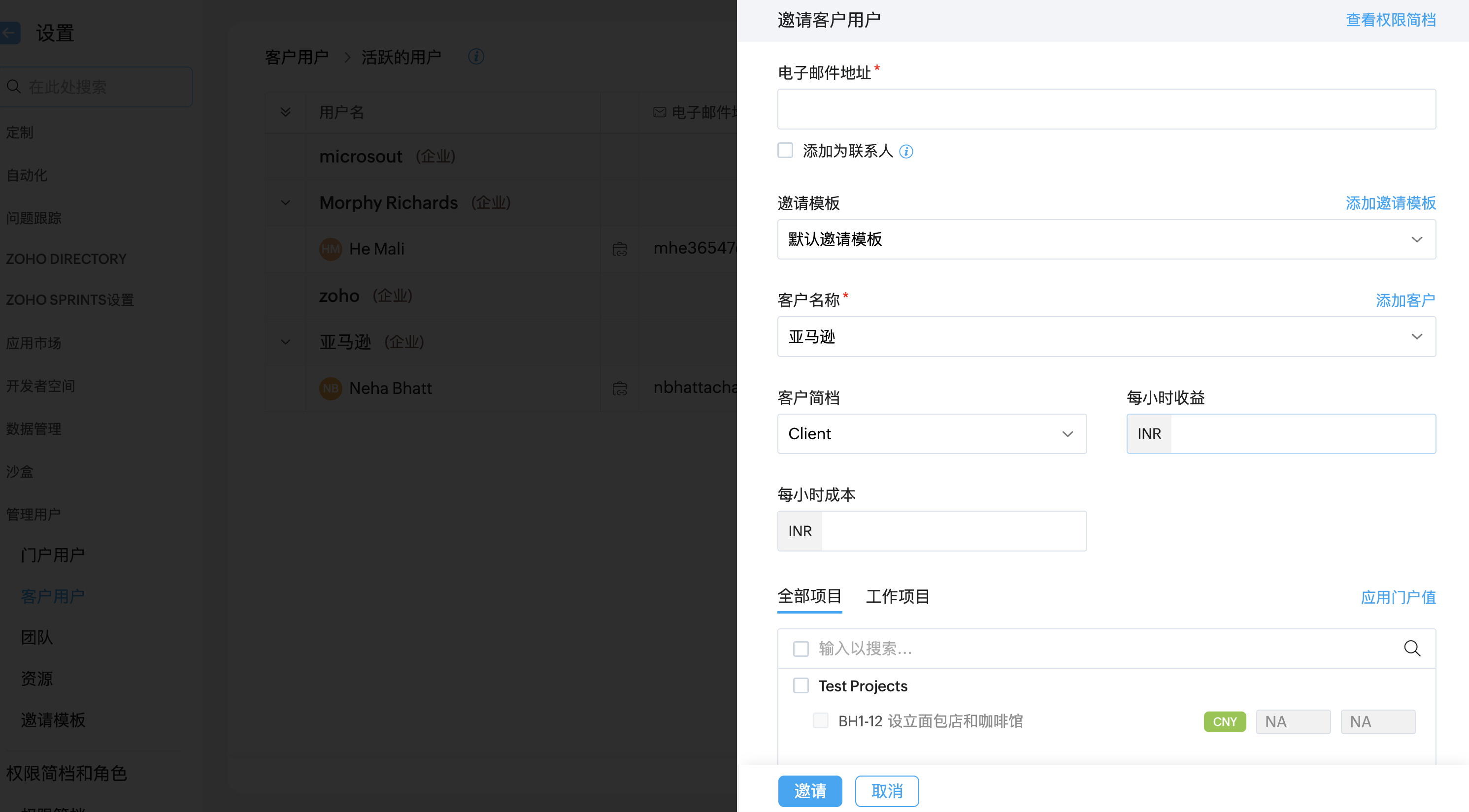Click the HM avatar for He Mali
This screenshot has height=812, width=1469.
pos(330,249)
